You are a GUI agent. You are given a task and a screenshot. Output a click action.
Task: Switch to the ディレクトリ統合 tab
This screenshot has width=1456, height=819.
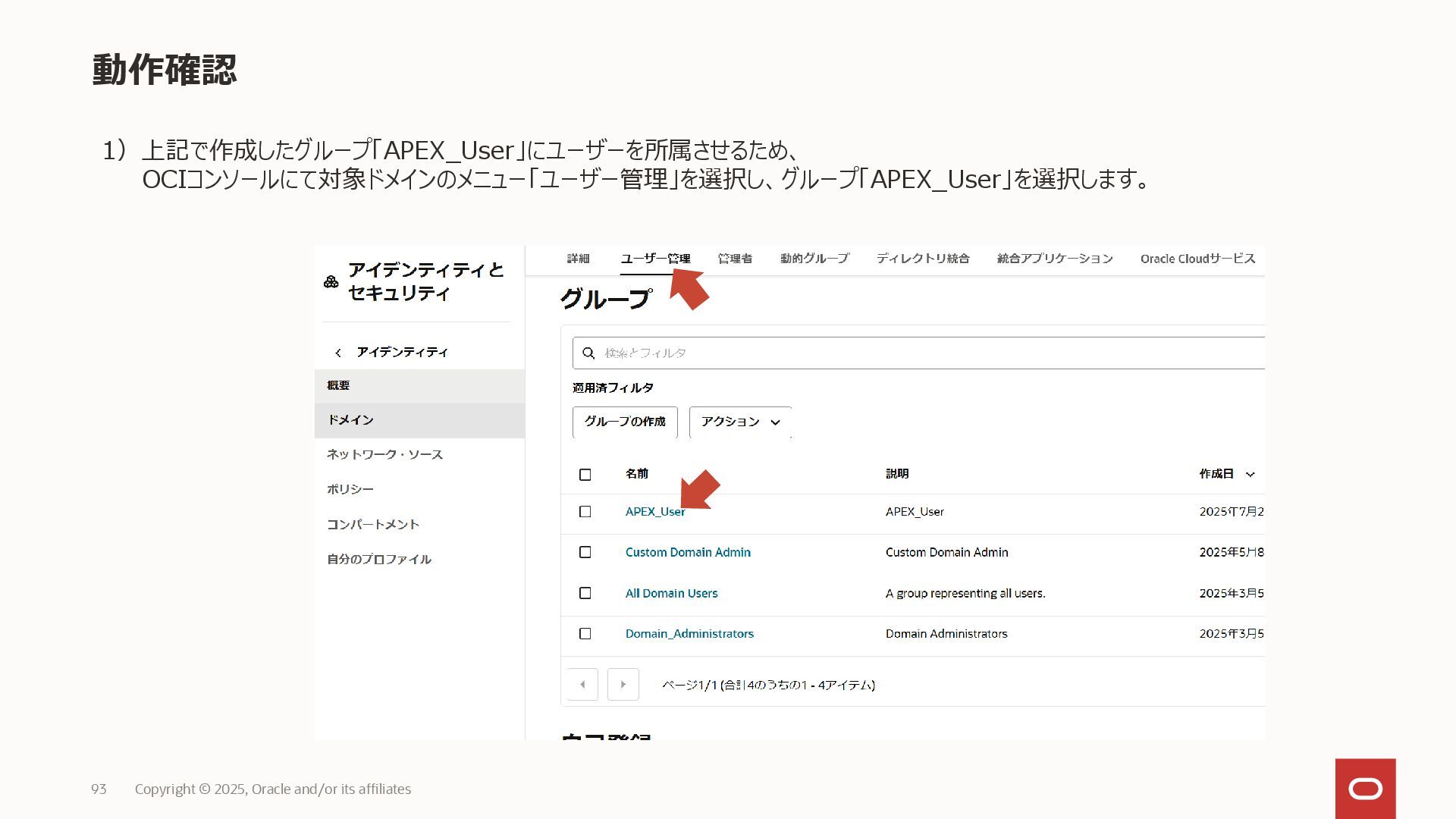923,259
